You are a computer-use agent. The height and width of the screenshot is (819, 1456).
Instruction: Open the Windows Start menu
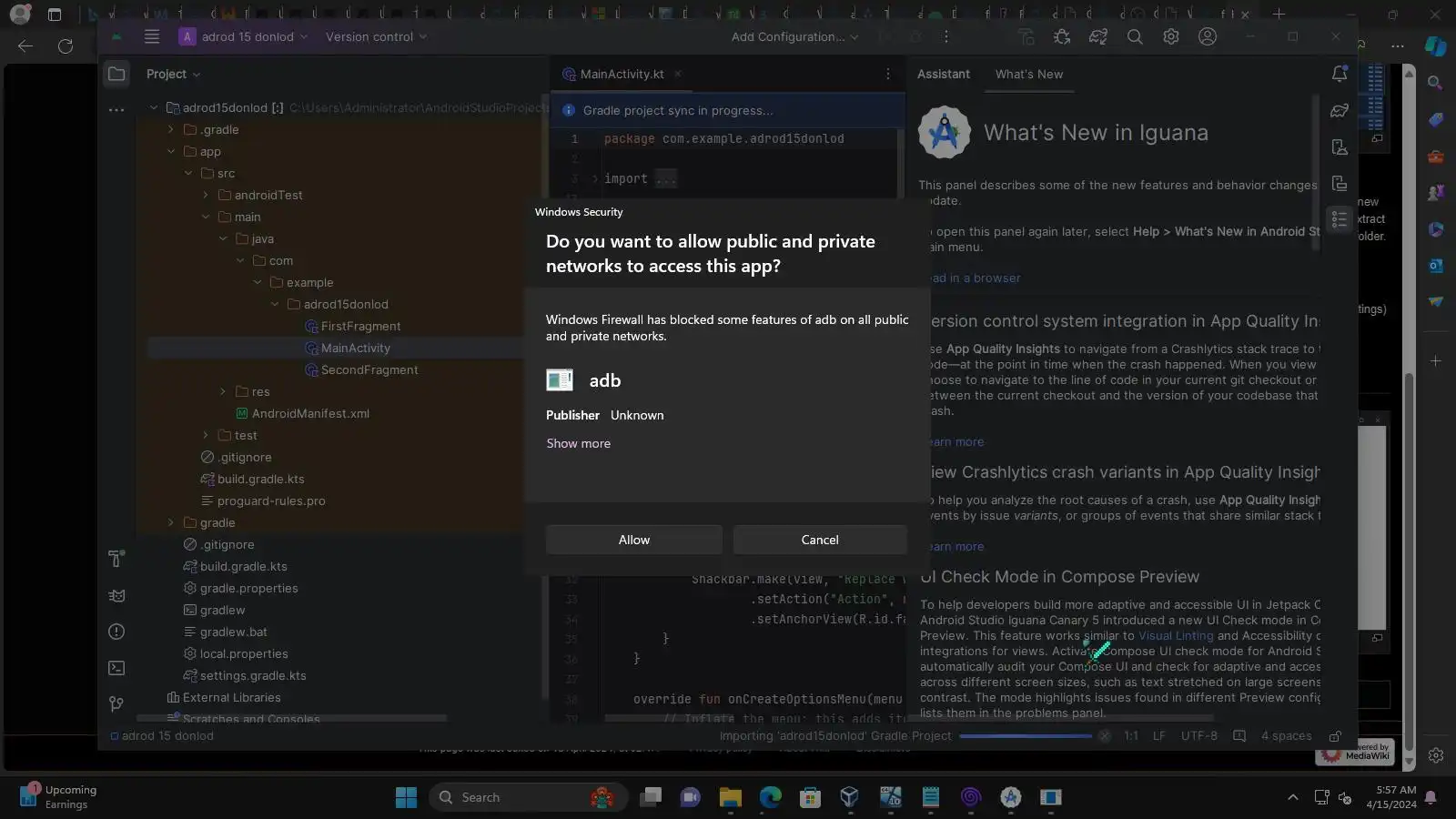[x=406, y=797]
